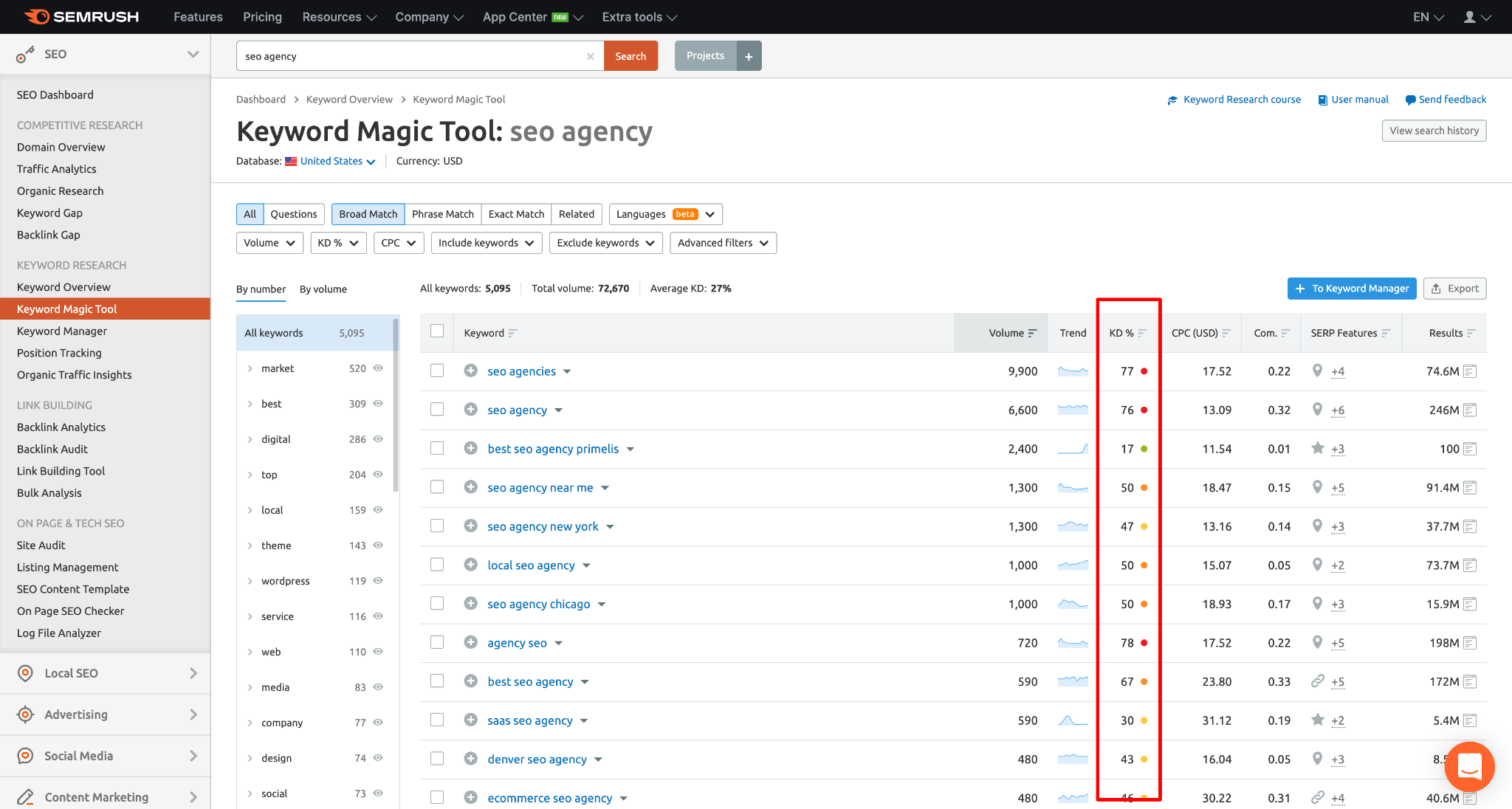1512x809 pixels.
Task: Open Keyword Research course link
Action: (x=1234, y=100)
